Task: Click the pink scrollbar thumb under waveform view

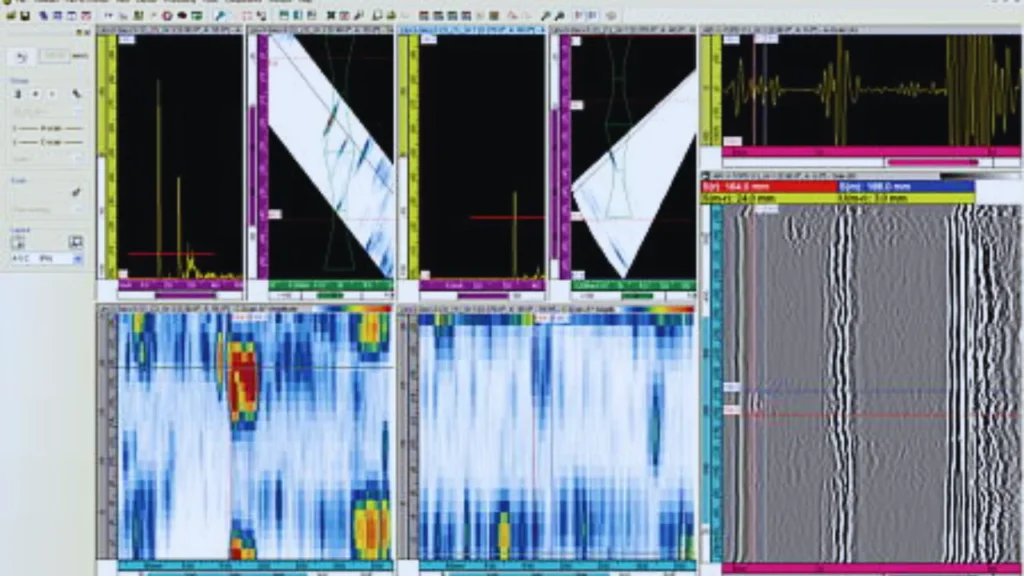Action: click(933, 162)
